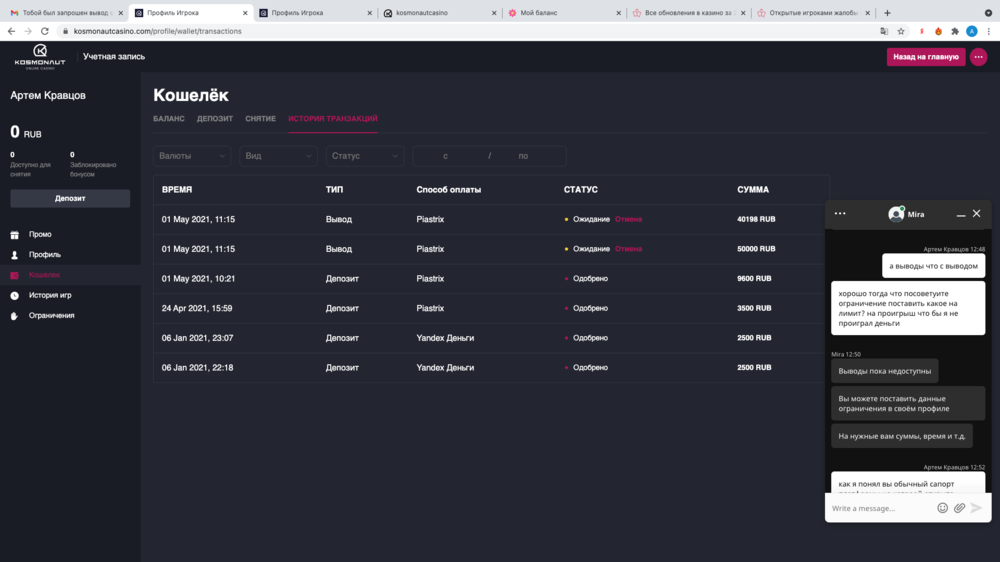Viewport: 1000px width, 562px height.
Task: Click the emoji icon in chat
Action: [942, 508]
